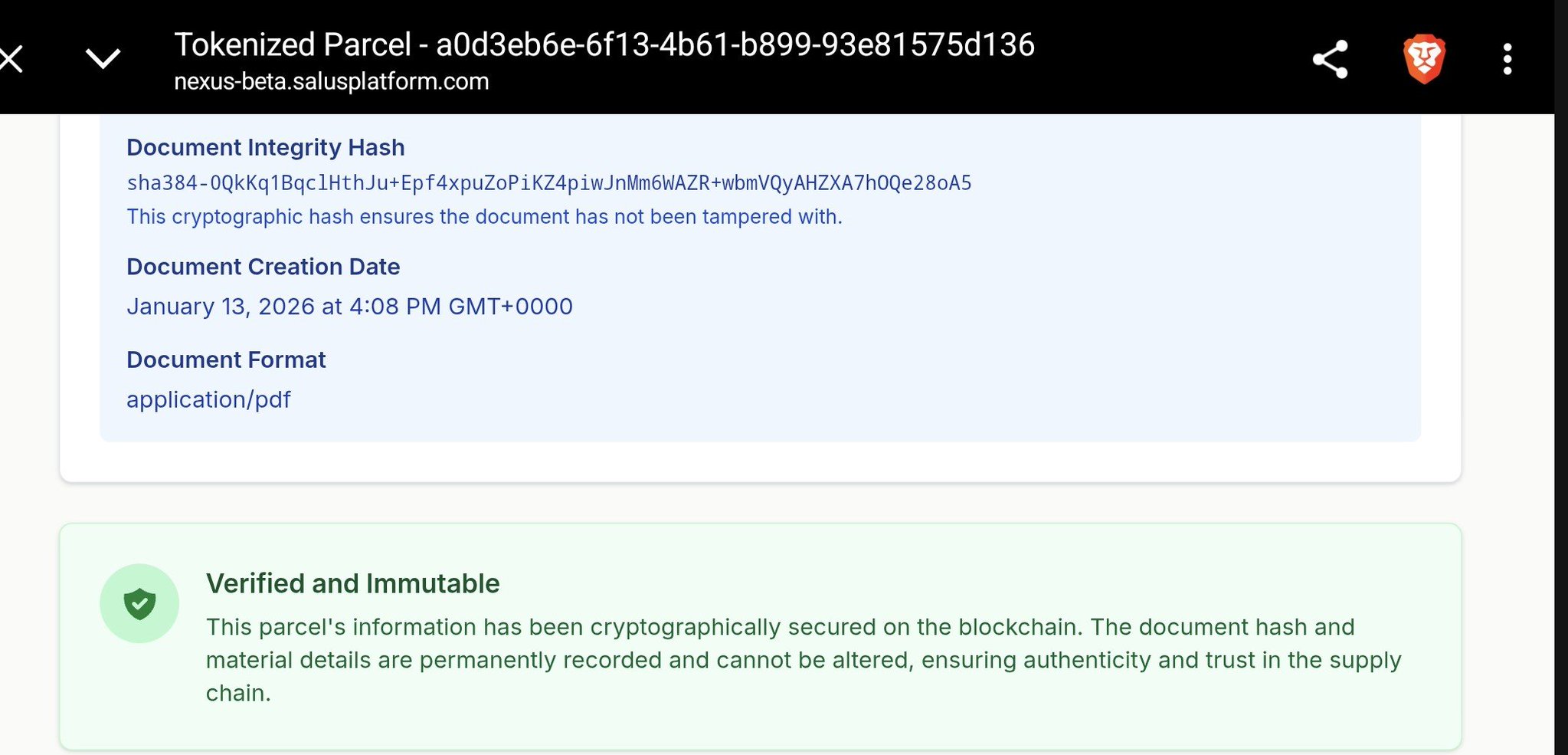Screen dimensions: 1568x755
Task: Expand the chevron-down arrow beside the title
Action: pos(103,59)
